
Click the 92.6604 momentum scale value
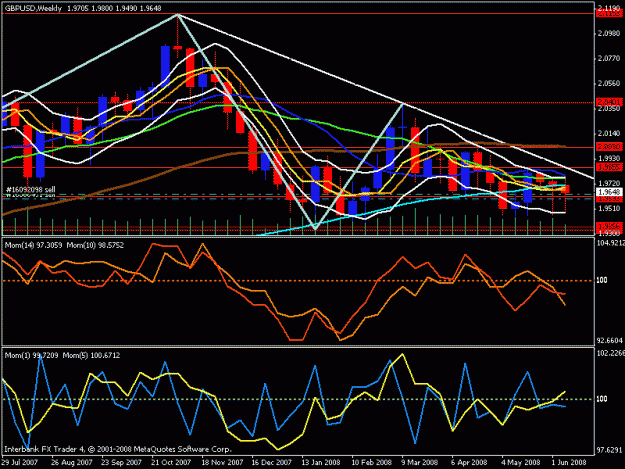(x=610, y=341)
